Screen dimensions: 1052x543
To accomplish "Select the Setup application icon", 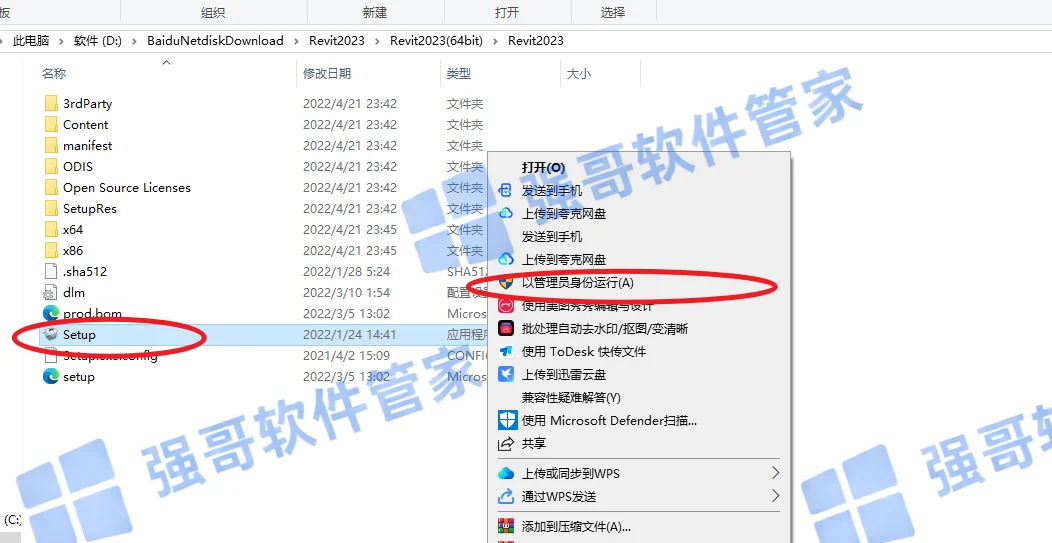I will (51, 334).
